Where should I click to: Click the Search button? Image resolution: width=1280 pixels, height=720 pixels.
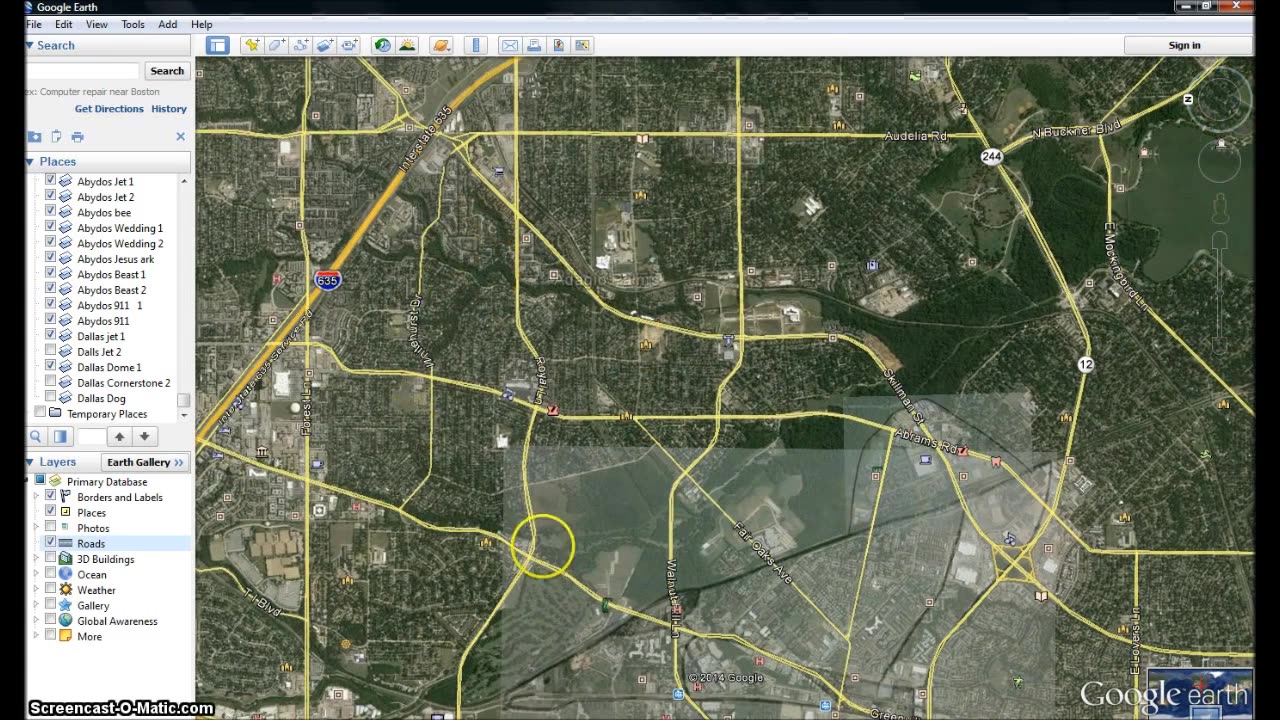pyautogui.click(x=167, y=71)
